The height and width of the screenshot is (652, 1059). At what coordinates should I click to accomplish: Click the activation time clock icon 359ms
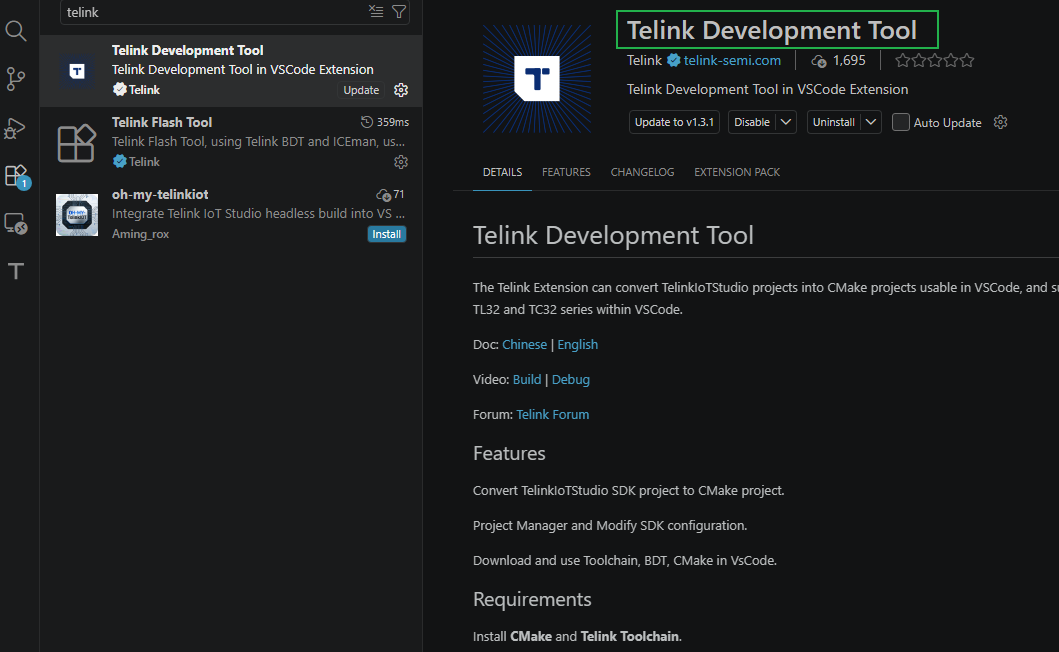pos(367,122)
